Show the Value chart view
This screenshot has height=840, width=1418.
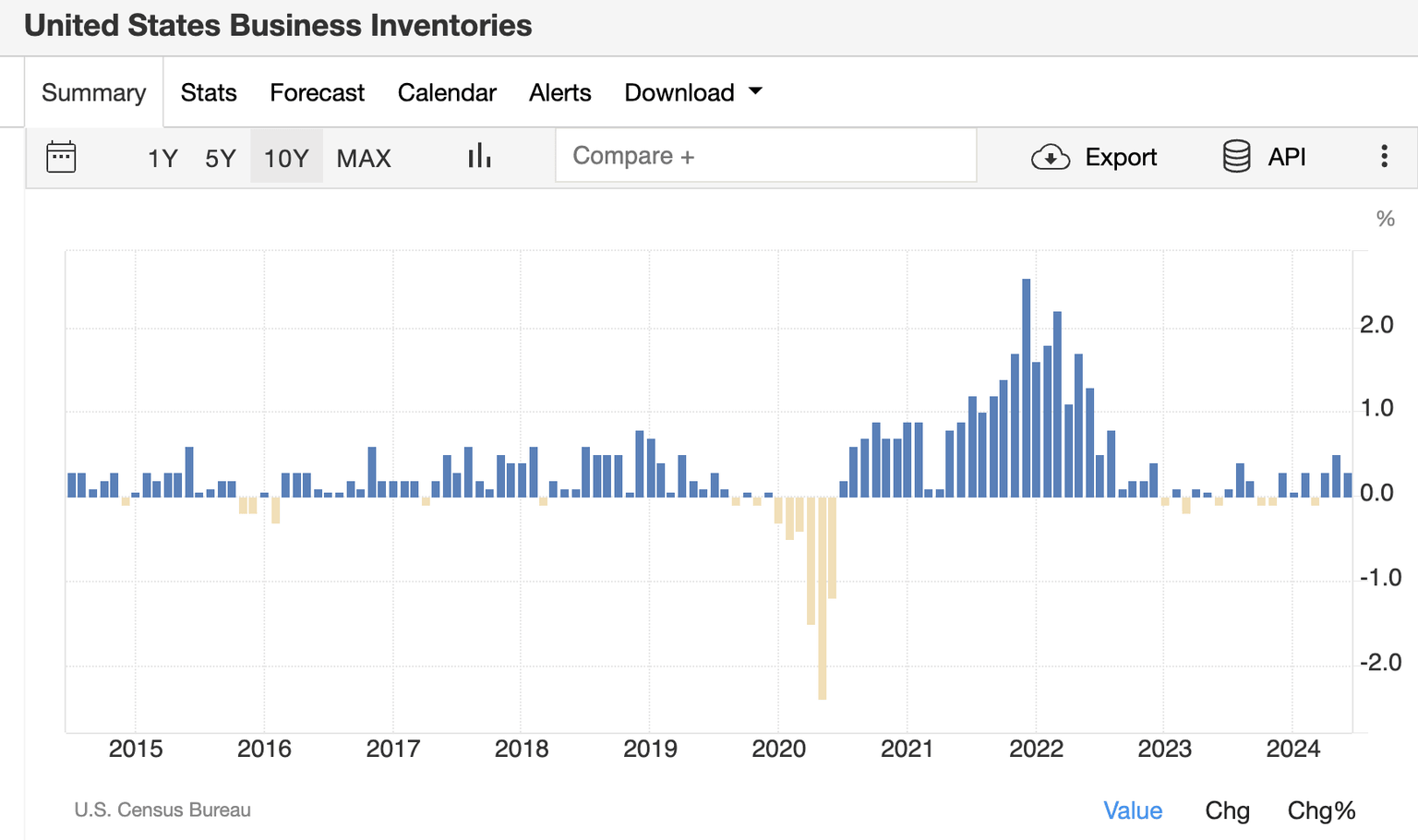[x=1133, y=810]
